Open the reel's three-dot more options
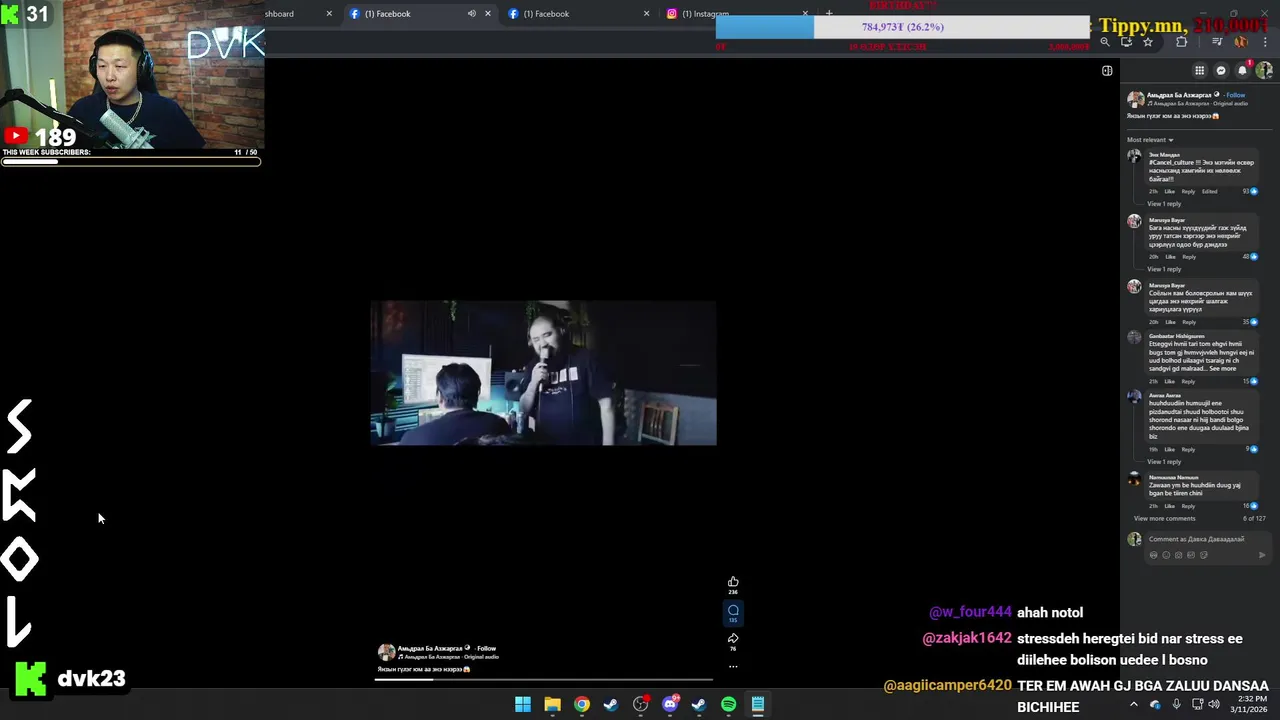 [x=733, y=666]
